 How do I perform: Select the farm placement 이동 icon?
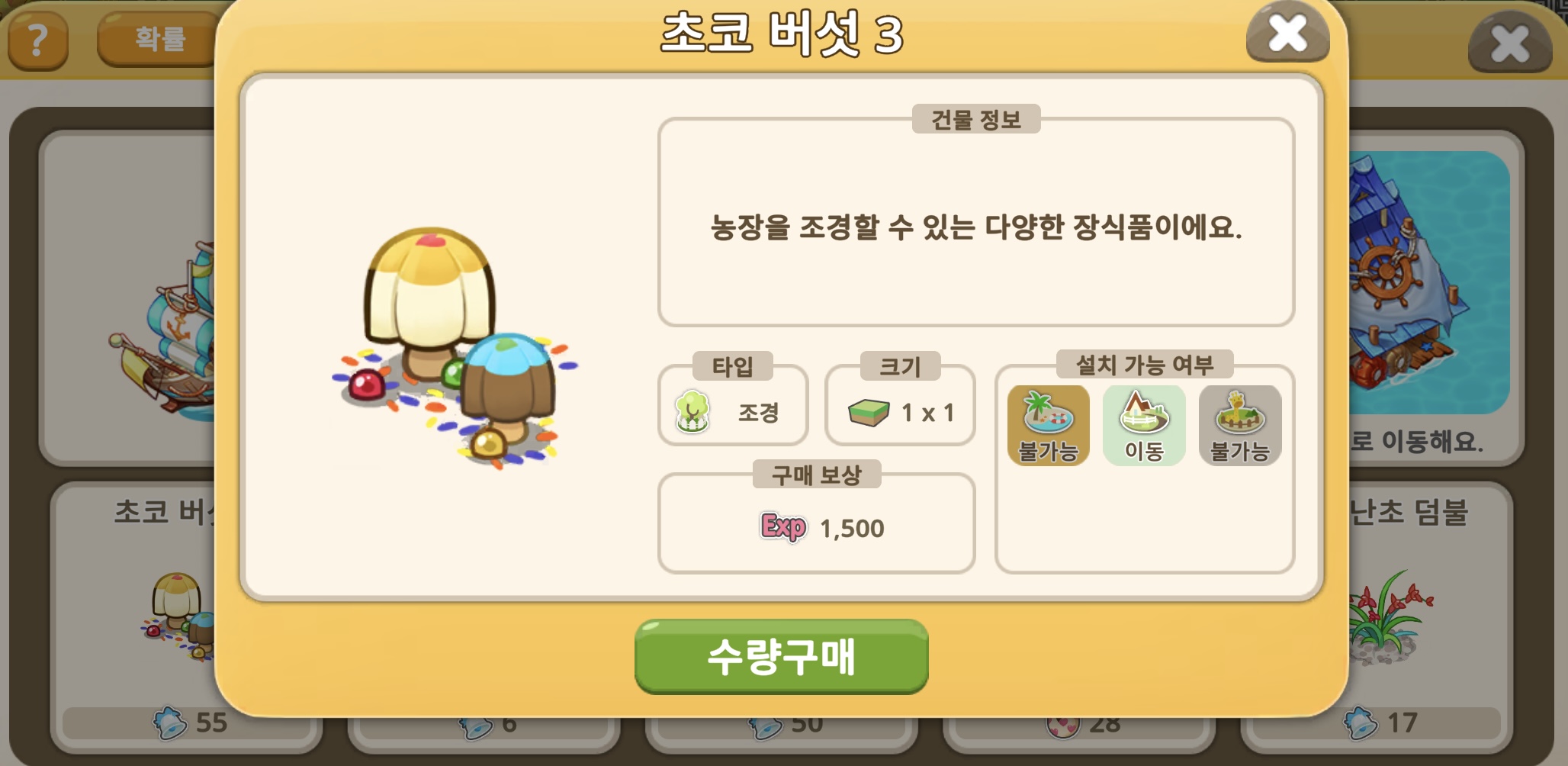(1144, 425)
